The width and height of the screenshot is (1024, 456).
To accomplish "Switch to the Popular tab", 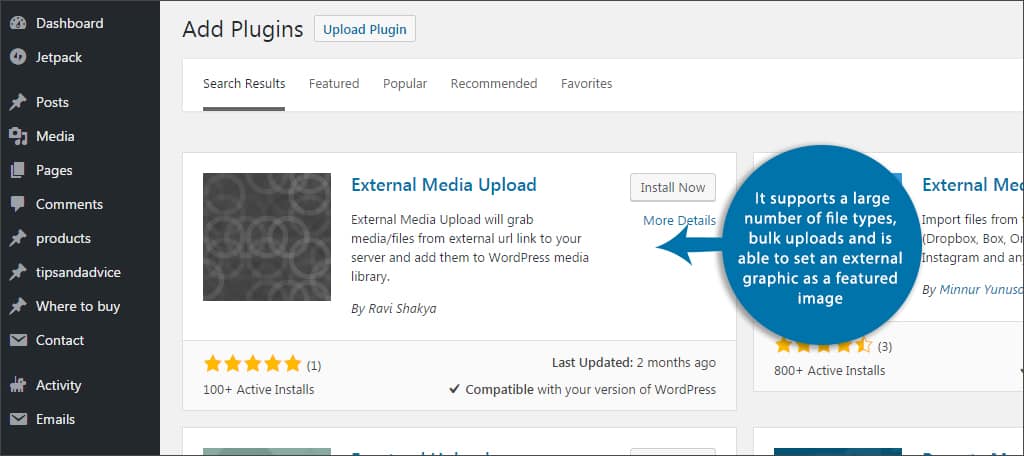I will (405, 84).
